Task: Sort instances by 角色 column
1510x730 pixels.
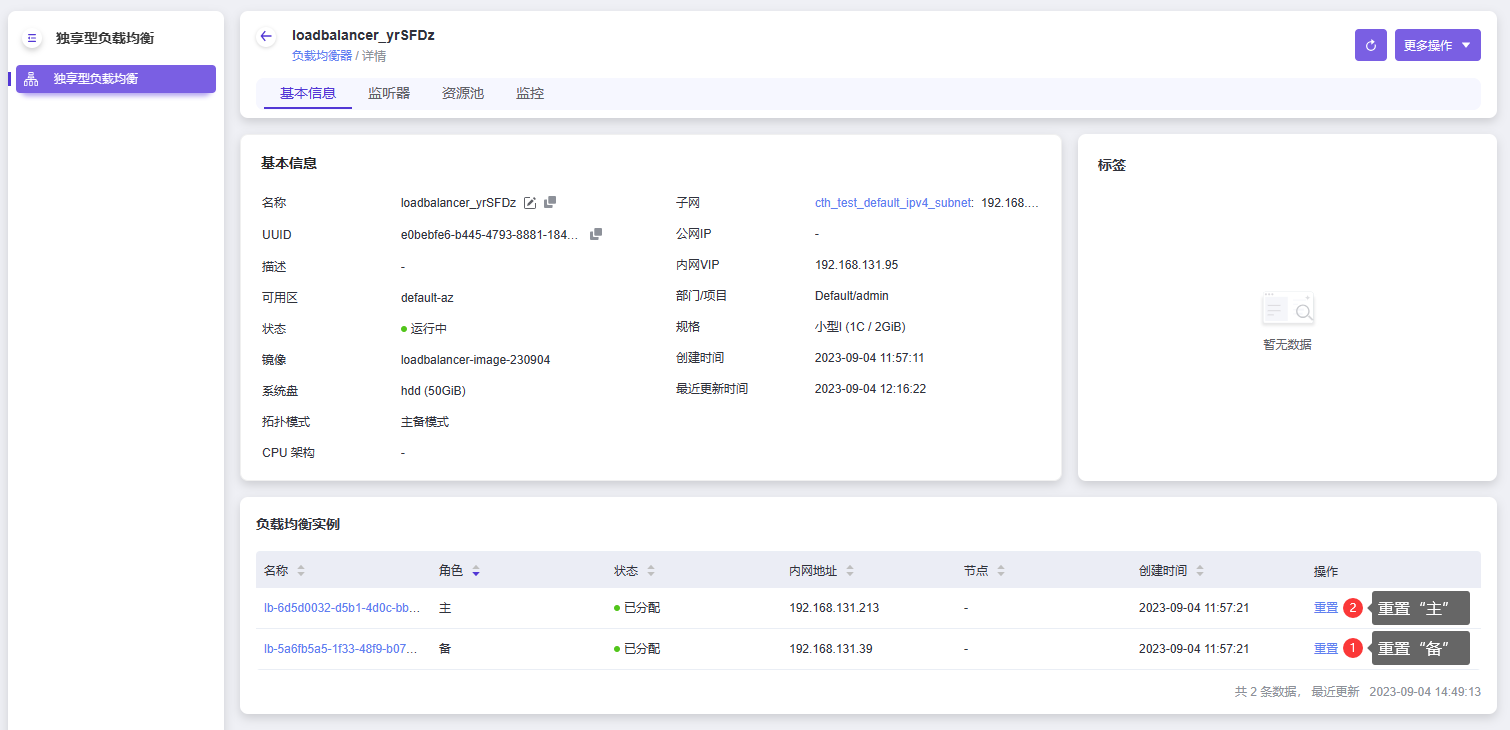Action: click(476, 571)
